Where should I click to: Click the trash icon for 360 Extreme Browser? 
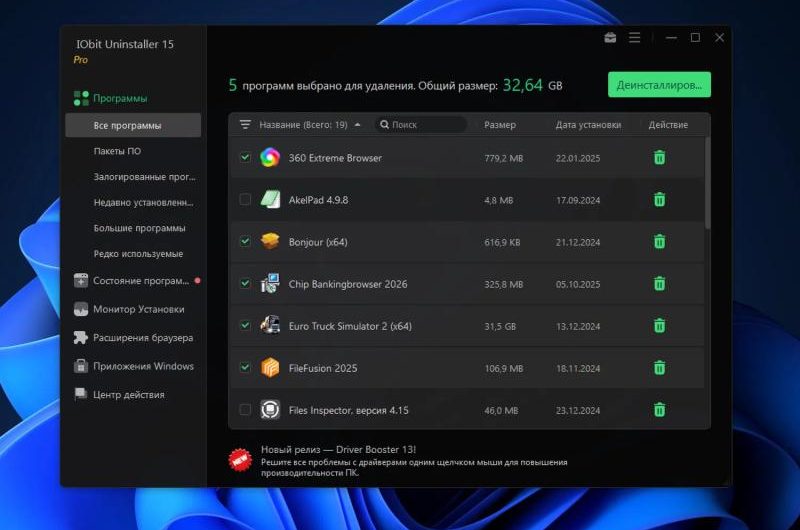click(x=659, y=158)
